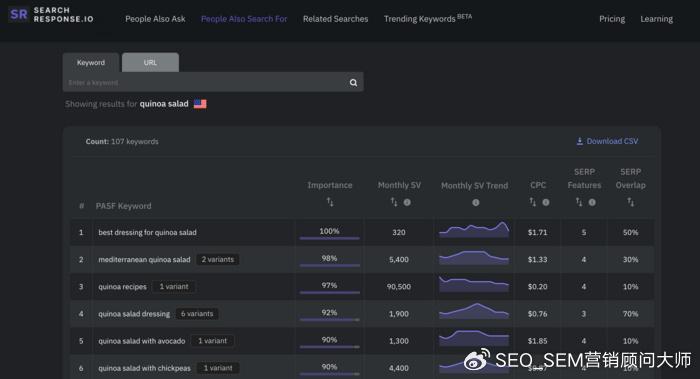Open the Learning page
The height and width of the screenshot is (379, 700).
click(x=656, y=19)
